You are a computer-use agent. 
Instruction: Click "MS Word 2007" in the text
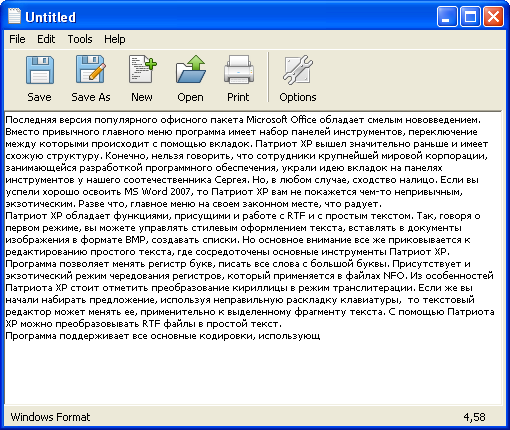click(x=157, y=192)
